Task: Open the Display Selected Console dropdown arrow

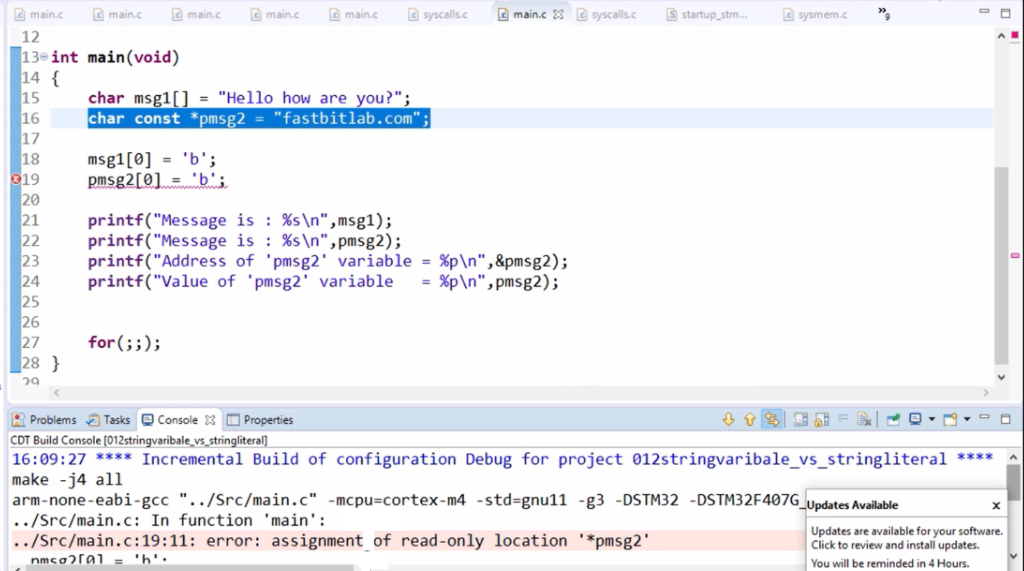Action: (x=932, y=420)
